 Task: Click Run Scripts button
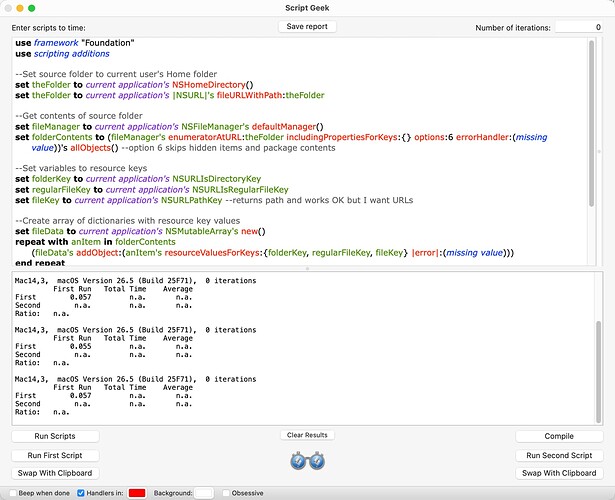[55, 436]
